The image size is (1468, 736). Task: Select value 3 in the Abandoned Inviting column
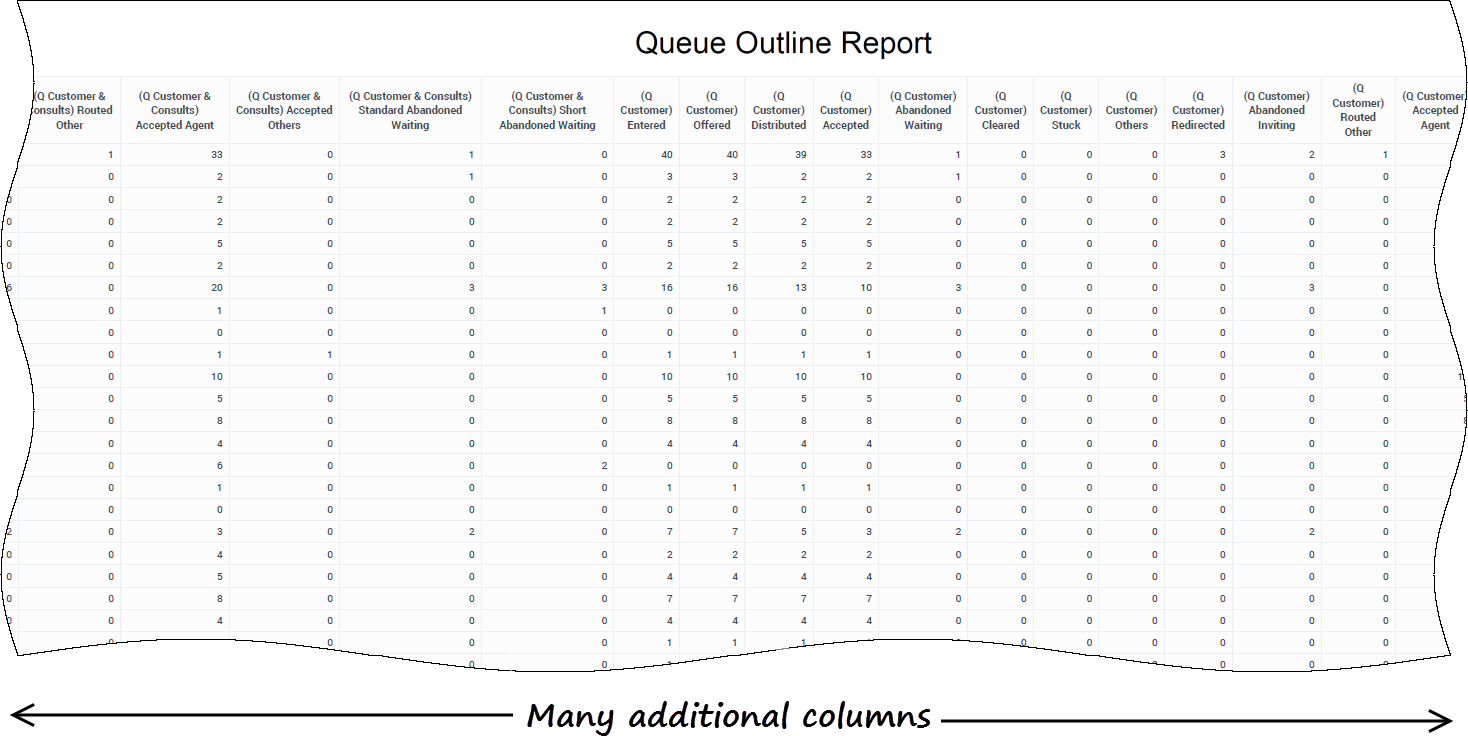[x=1312, y=288]
